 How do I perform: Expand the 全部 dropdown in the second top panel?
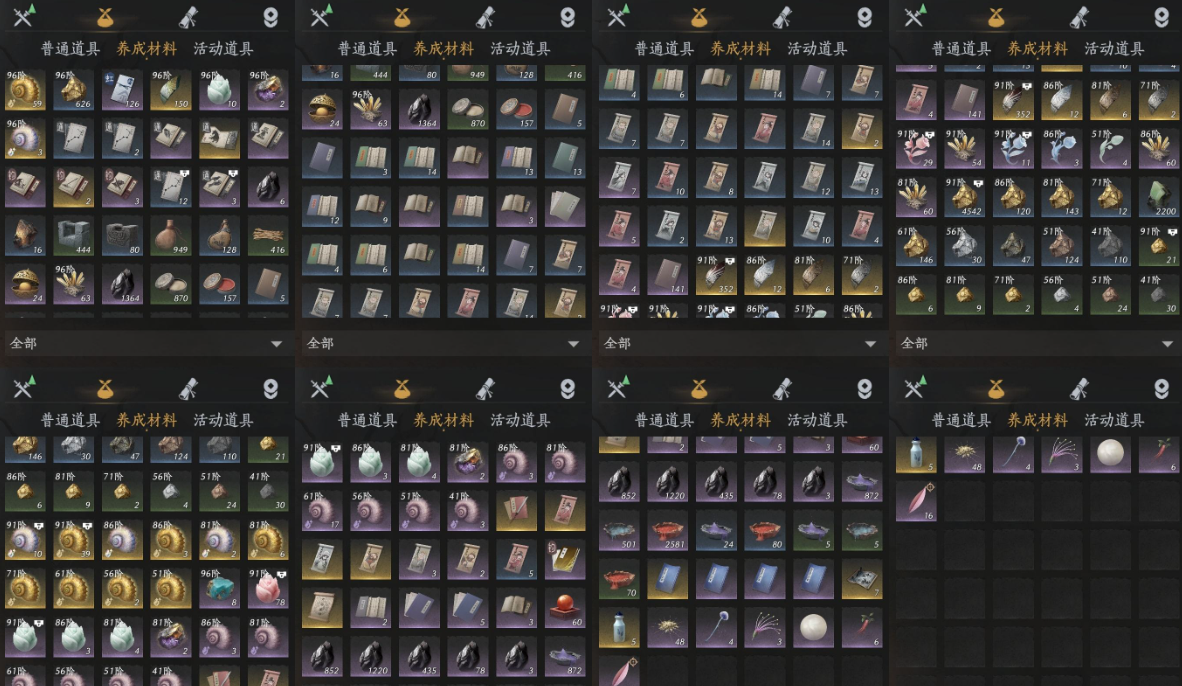tap(444, 343)
